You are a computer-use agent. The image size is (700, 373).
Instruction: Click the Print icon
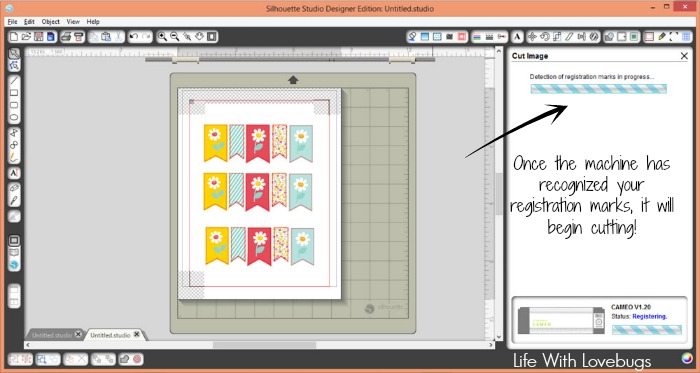[x=67, y=37]
